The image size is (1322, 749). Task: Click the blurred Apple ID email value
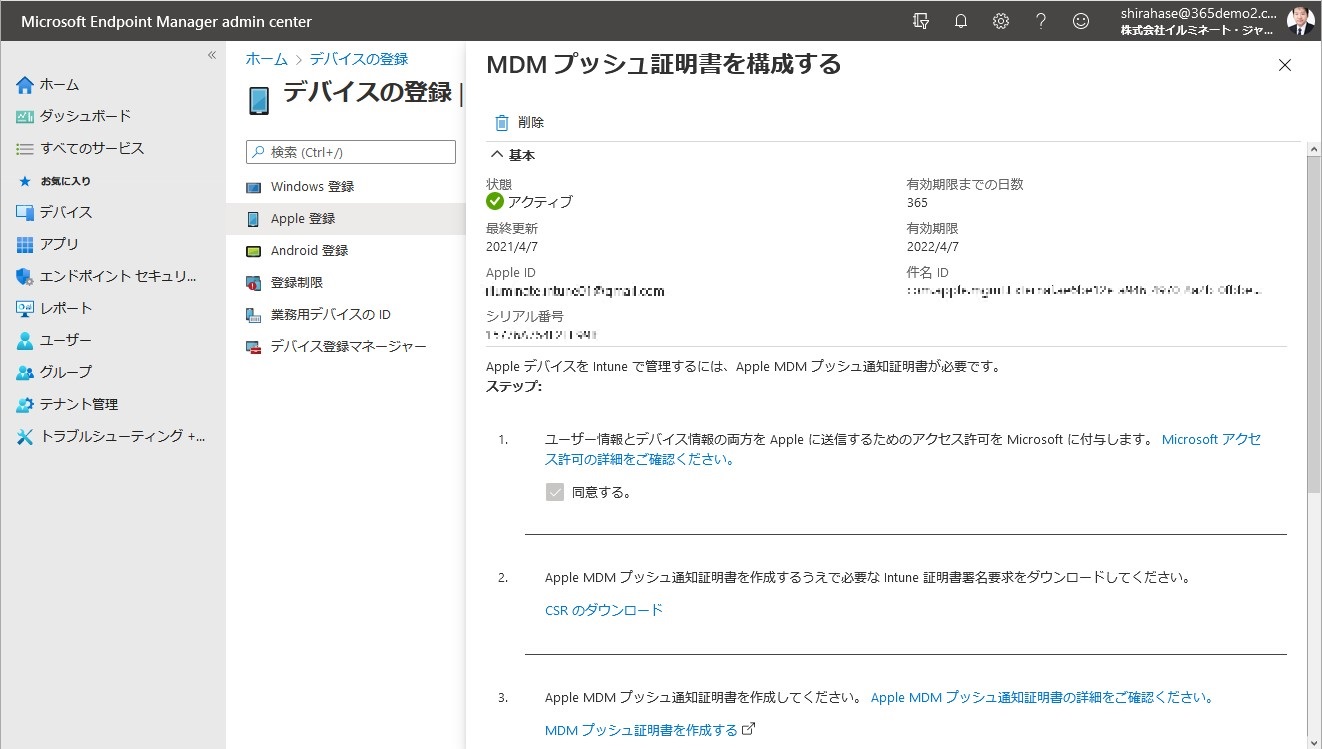point(575,291)
